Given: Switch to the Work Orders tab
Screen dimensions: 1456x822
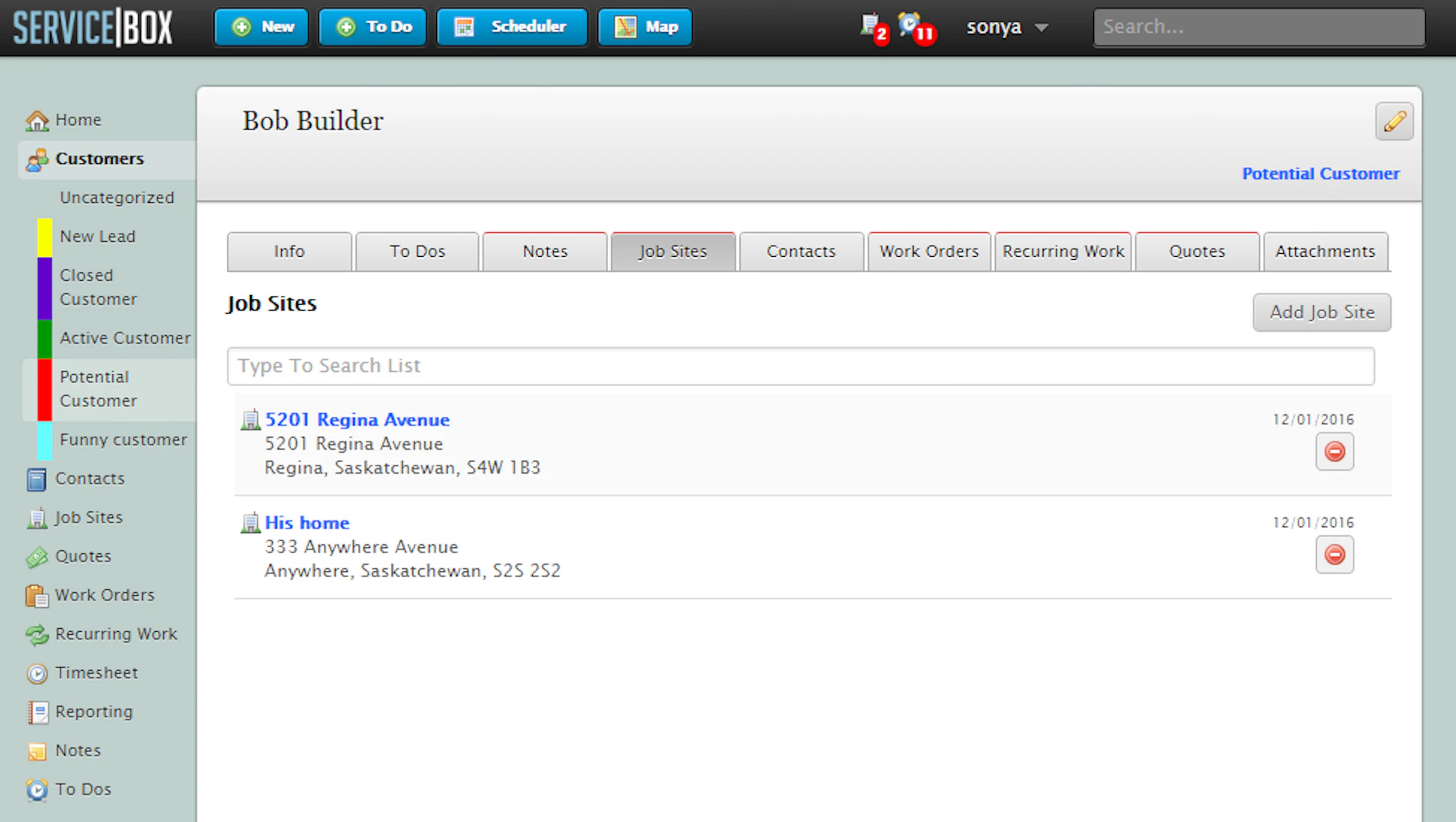Looking at the screenshot, I should (929, 252).
